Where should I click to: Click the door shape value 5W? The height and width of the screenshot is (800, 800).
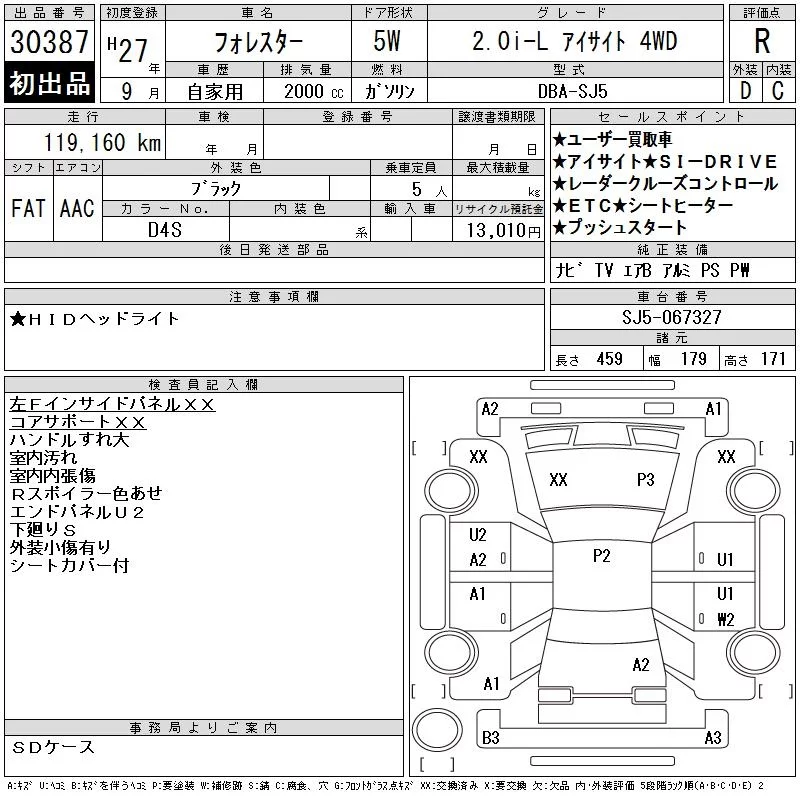pos(387,41)
